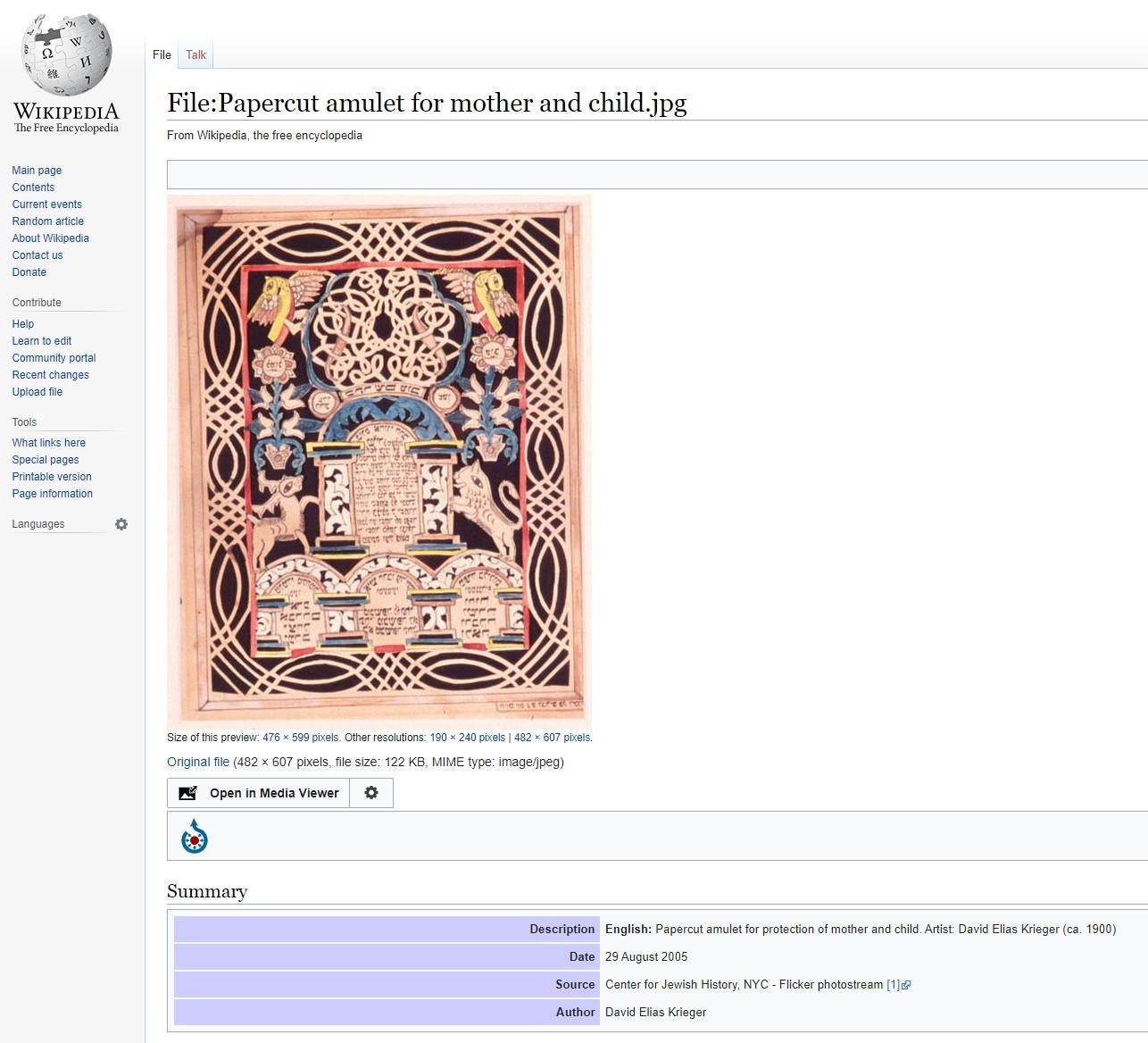Go to Special pages
The image size is (1148, 1043).
45,460
